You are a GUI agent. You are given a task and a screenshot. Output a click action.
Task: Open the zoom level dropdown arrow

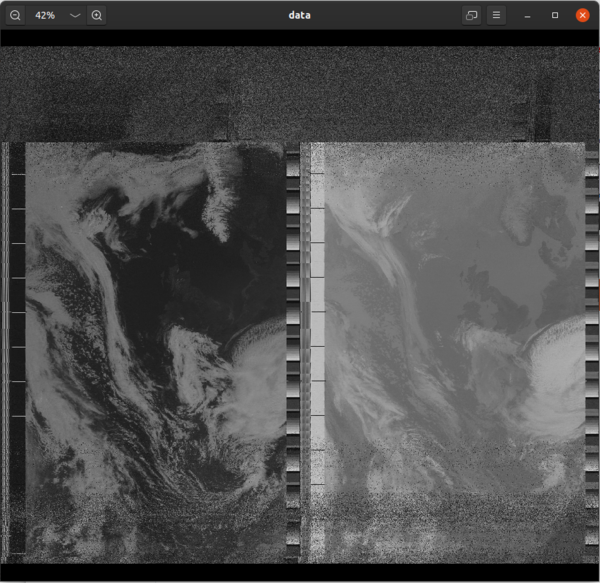pyautogui.click(x=75, y=15)
